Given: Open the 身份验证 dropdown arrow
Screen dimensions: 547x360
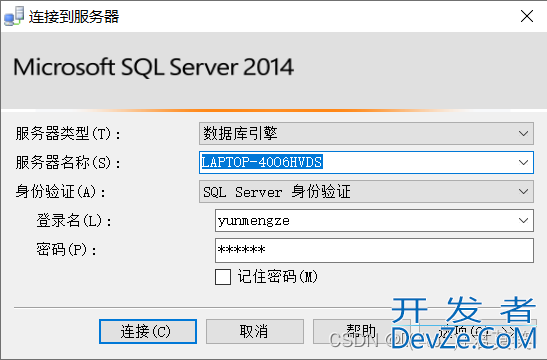Looking at the screenshot, I should click(523, 192).
